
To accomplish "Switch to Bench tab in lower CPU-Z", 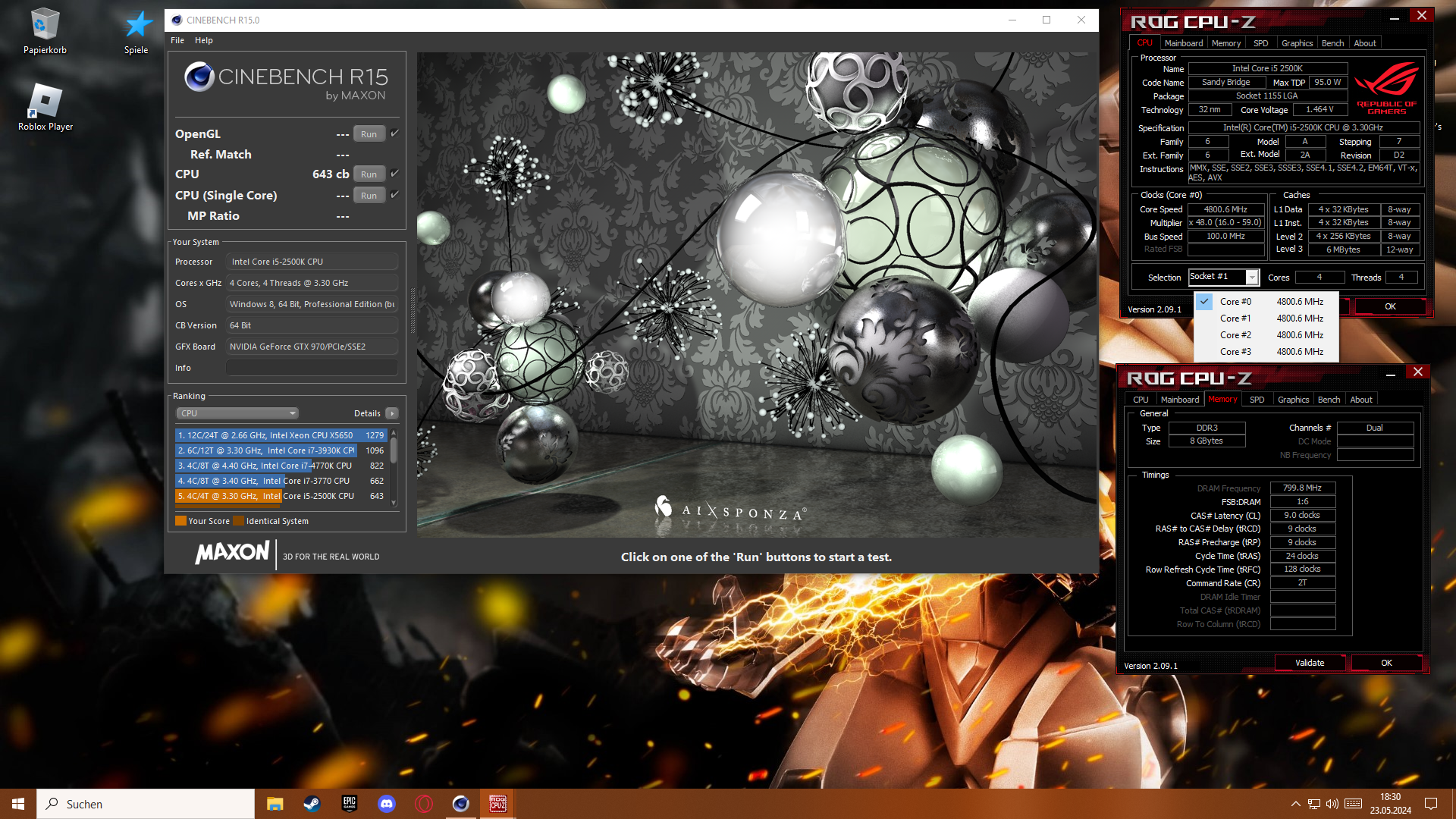I will pyautogui.click(x=1329, y=400).
